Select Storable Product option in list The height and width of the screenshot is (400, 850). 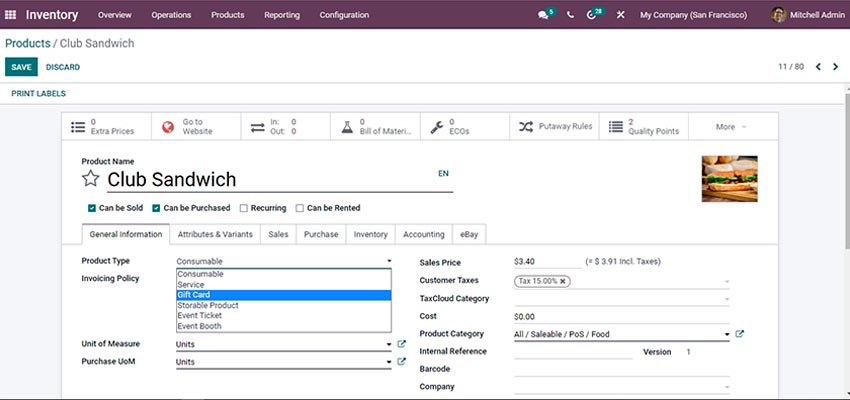(x=284, y=305)
